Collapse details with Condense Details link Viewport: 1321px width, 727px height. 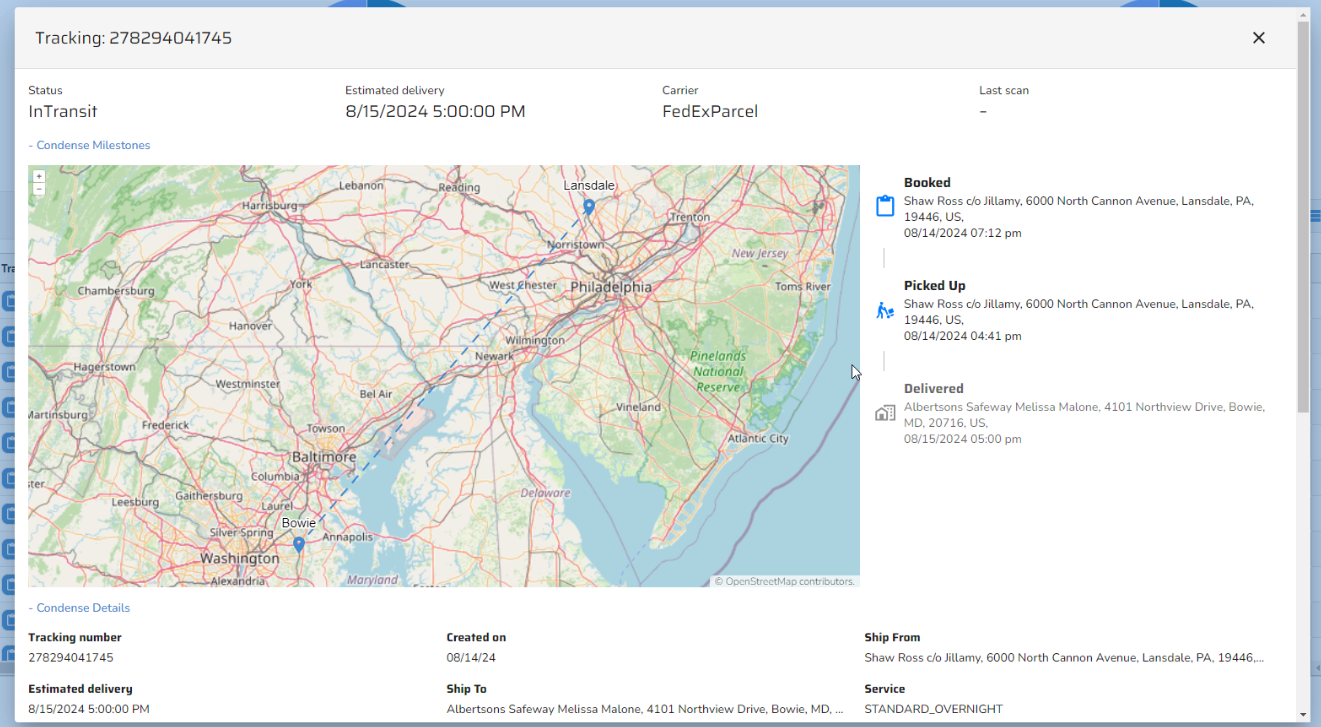[79, 608]
